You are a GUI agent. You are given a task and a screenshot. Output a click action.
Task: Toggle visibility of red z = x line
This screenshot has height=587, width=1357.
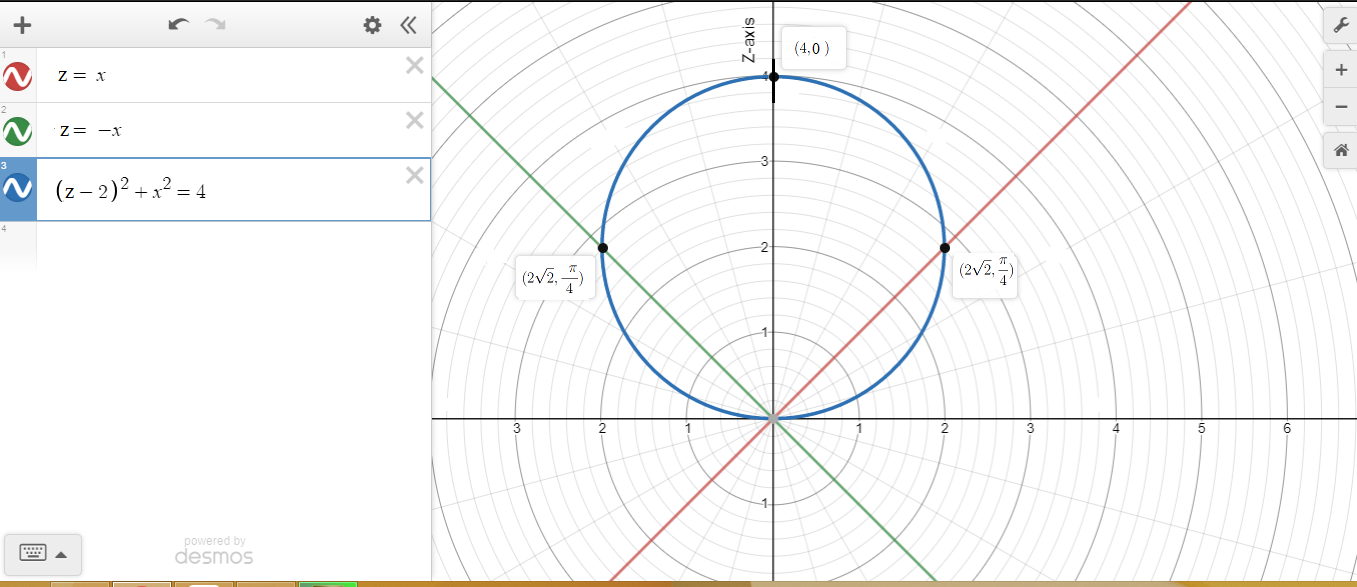click(x=17, y=76)
